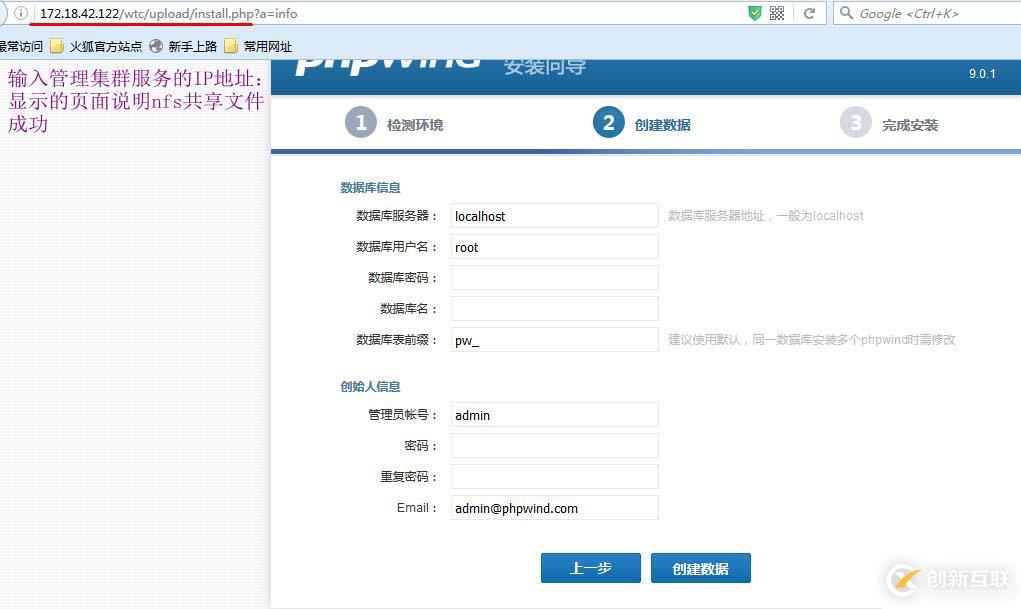
Task: Click the folder icon beside 火狐官方站点
Action: point(55,46)
